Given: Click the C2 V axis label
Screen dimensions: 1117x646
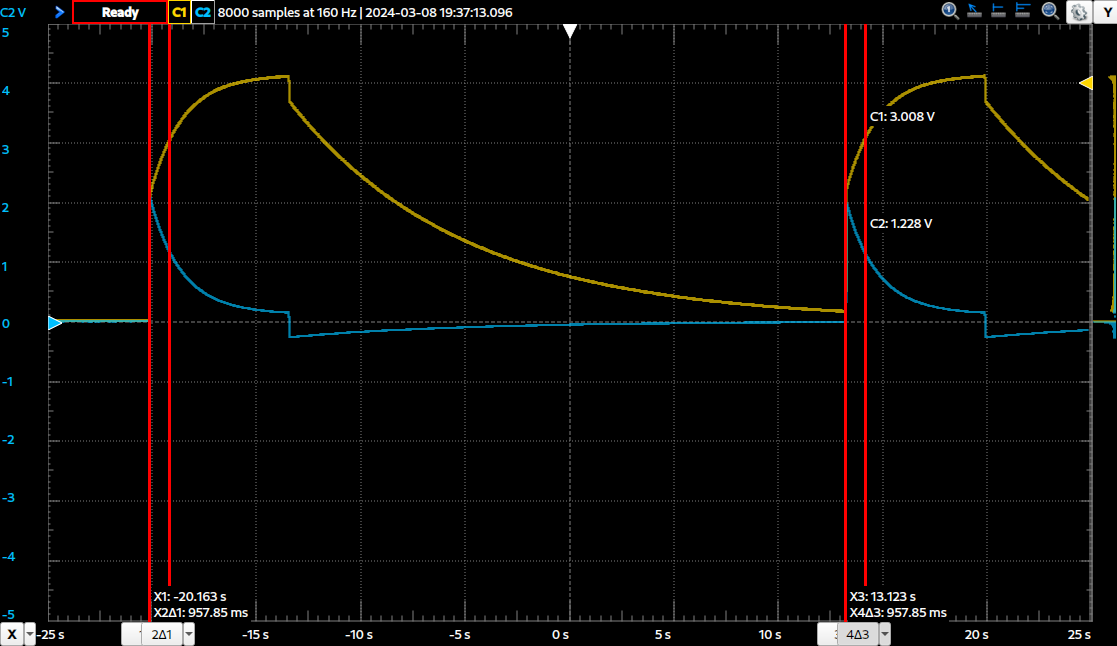Looking at the screenshot, I should [14, 12].
